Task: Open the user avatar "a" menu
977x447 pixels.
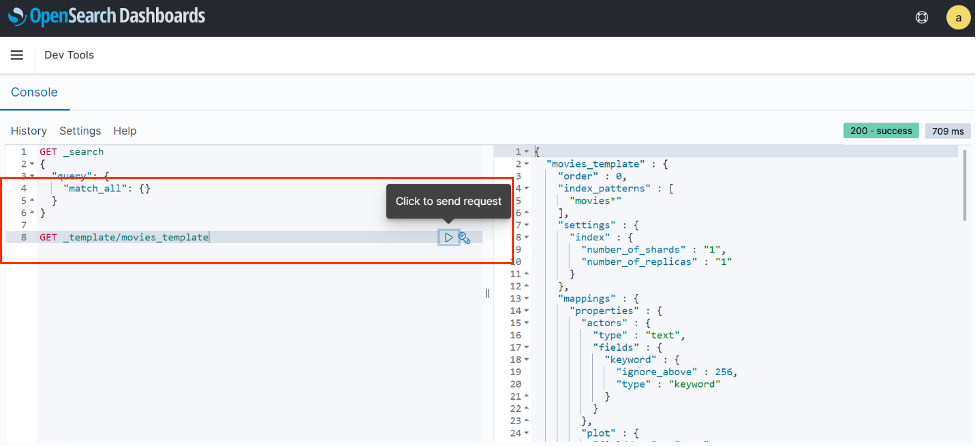Action: [x=958, y=17]
